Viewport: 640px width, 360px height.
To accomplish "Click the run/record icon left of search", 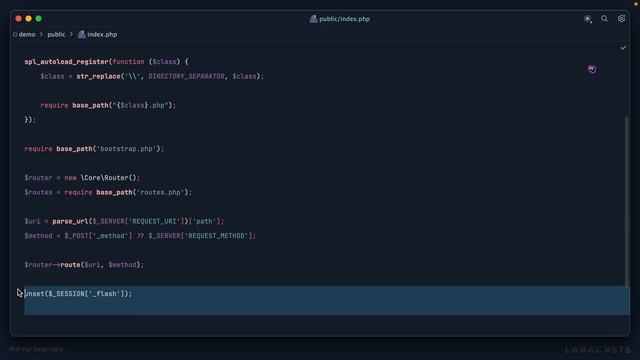I will 588,19.
